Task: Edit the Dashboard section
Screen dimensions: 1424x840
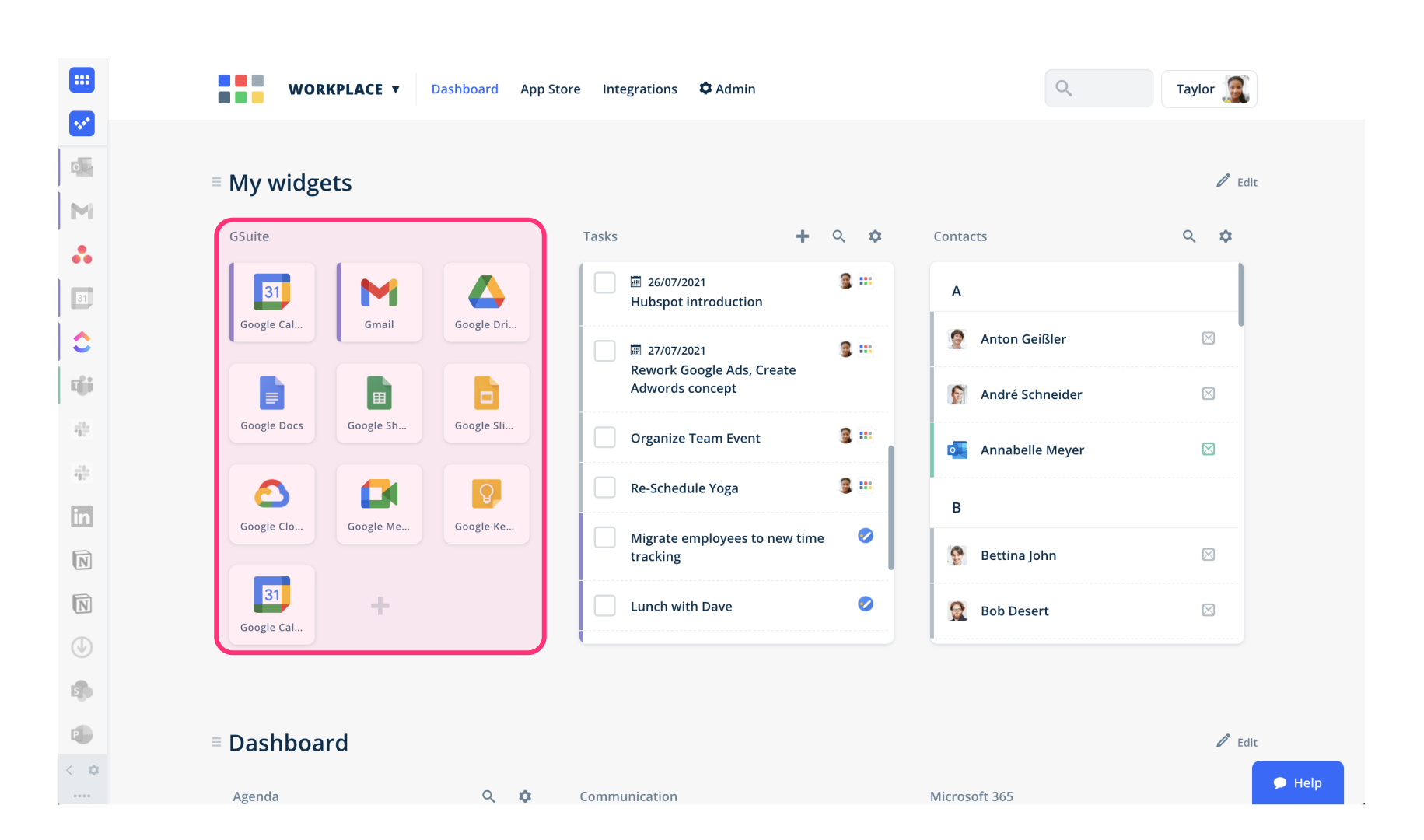Action: [x=1237, y=741]
